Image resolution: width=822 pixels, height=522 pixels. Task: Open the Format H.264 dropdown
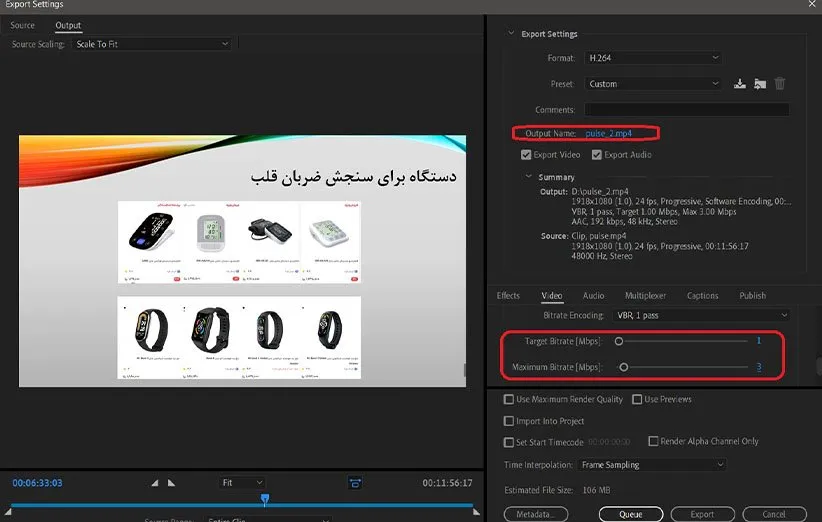click(x=651, y=59)
